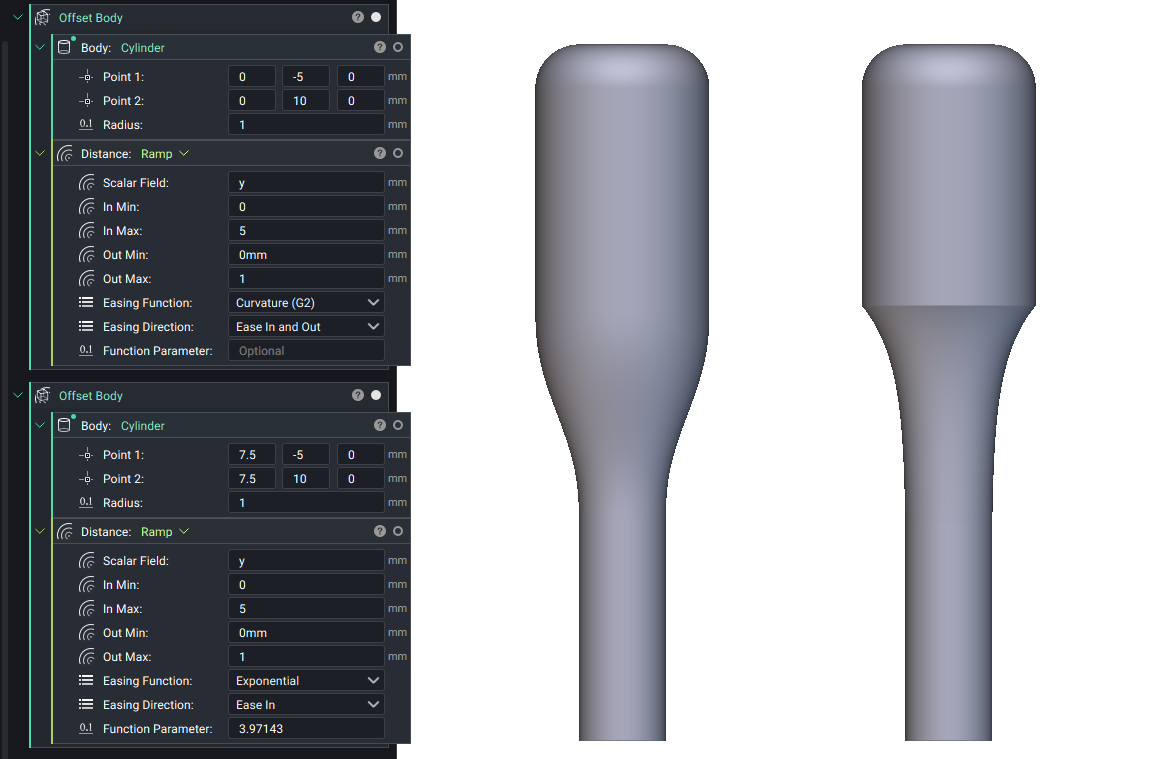Click the Distance field icon in second block
The image size is (1160, 759).
(65, 531)
